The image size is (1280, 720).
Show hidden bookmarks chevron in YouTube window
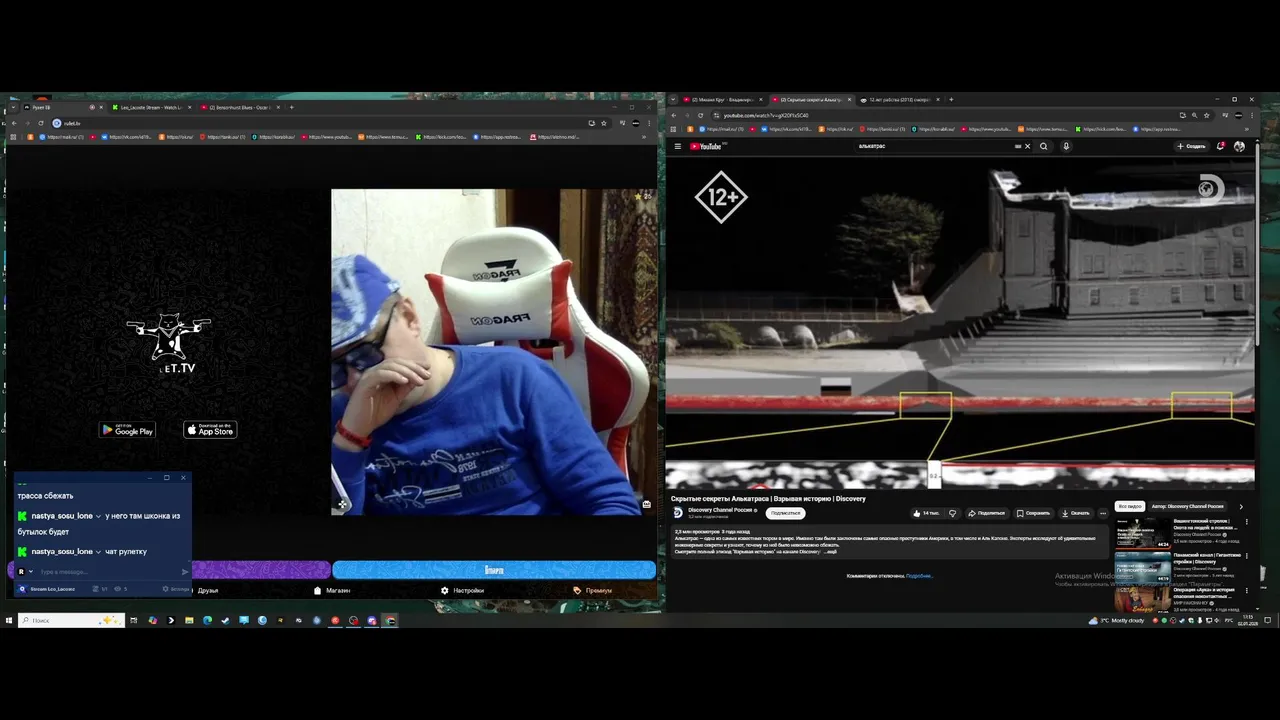(1247, 129)
